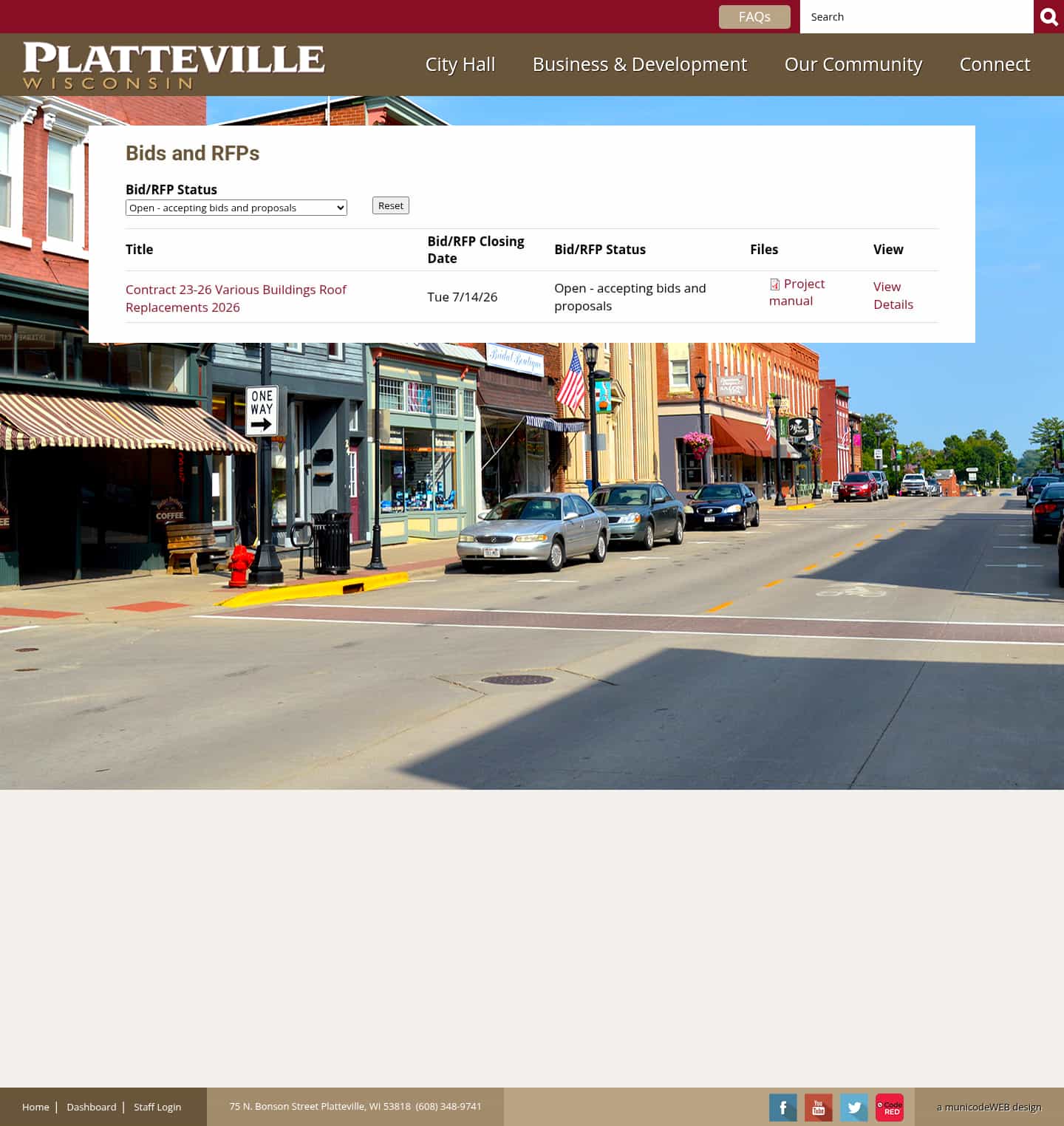1064x1126 pixels.
Task: Open the Business & Development menu
Action: (x=640, y=64)
